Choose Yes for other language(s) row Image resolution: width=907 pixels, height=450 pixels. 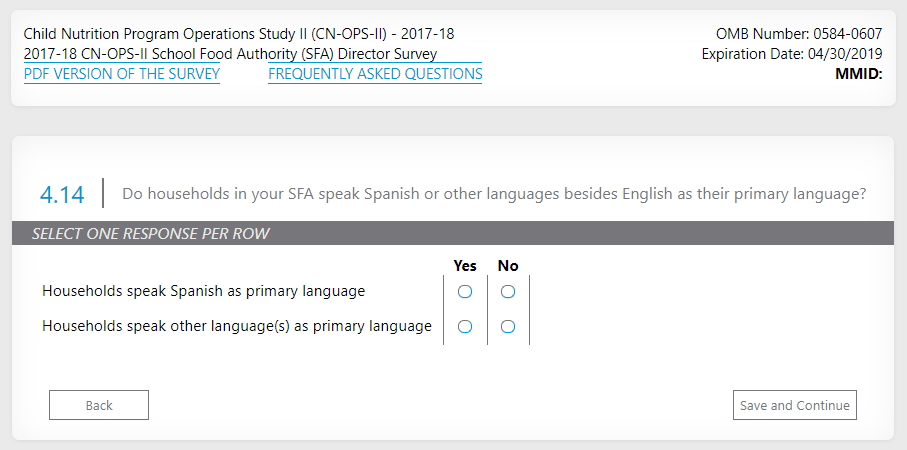(465, 327)
